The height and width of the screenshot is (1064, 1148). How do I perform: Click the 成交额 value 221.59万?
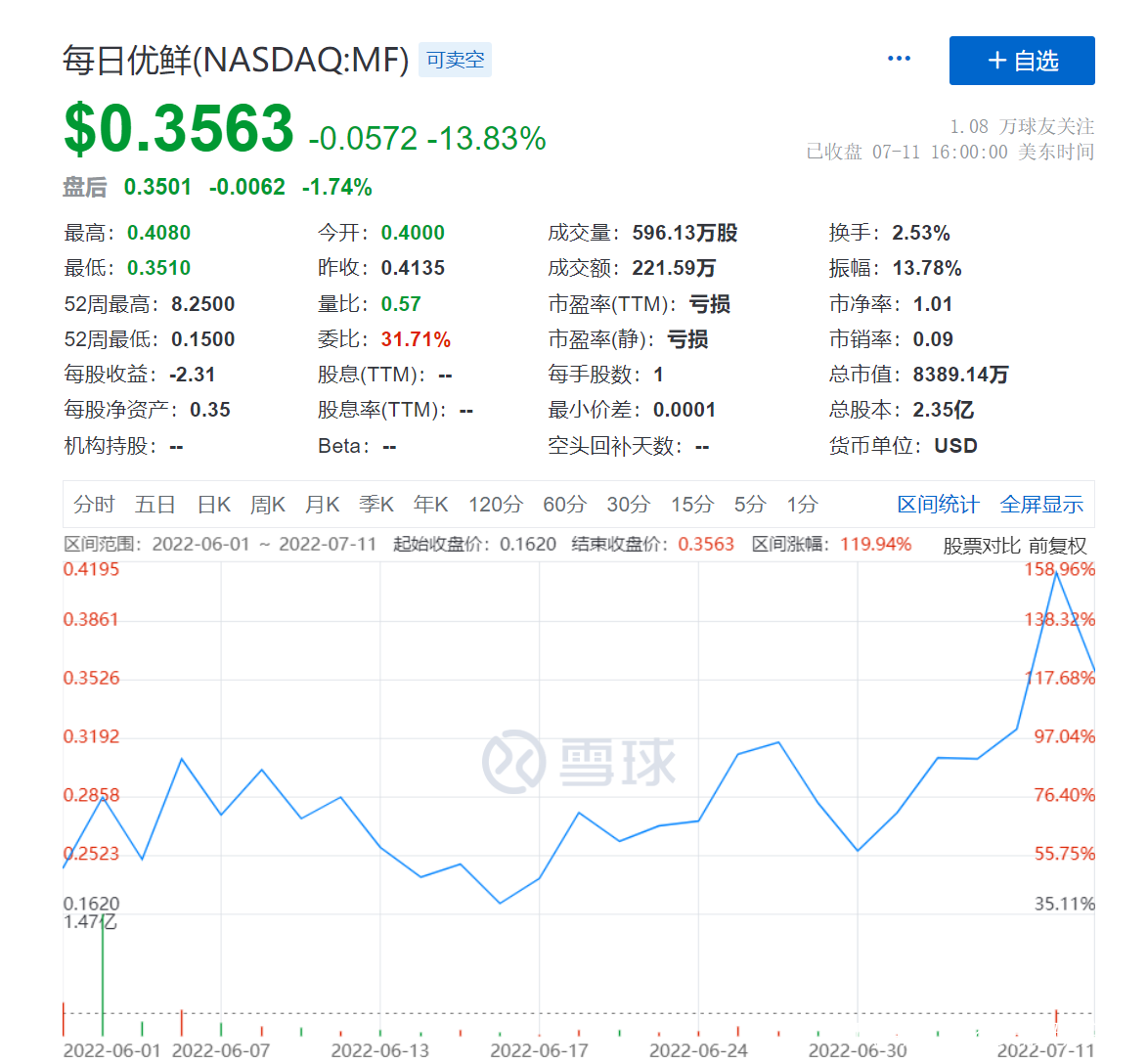pyautogui.click(x=674, y=268)
